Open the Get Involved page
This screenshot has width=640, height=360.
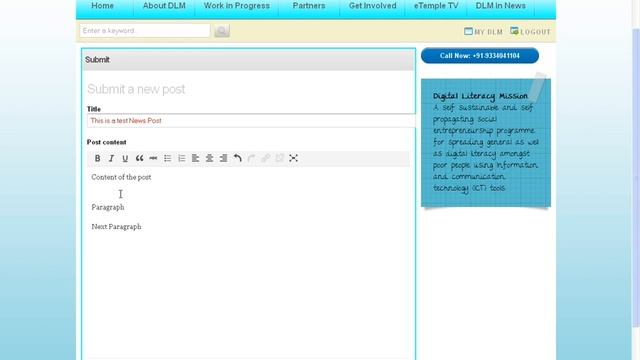point(373,6)
